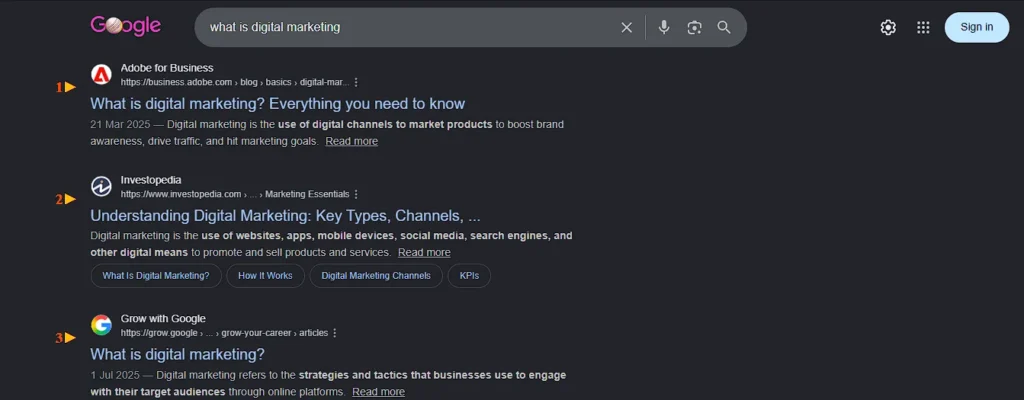Click the 'Investopedia' site name

tap(151, 180)
